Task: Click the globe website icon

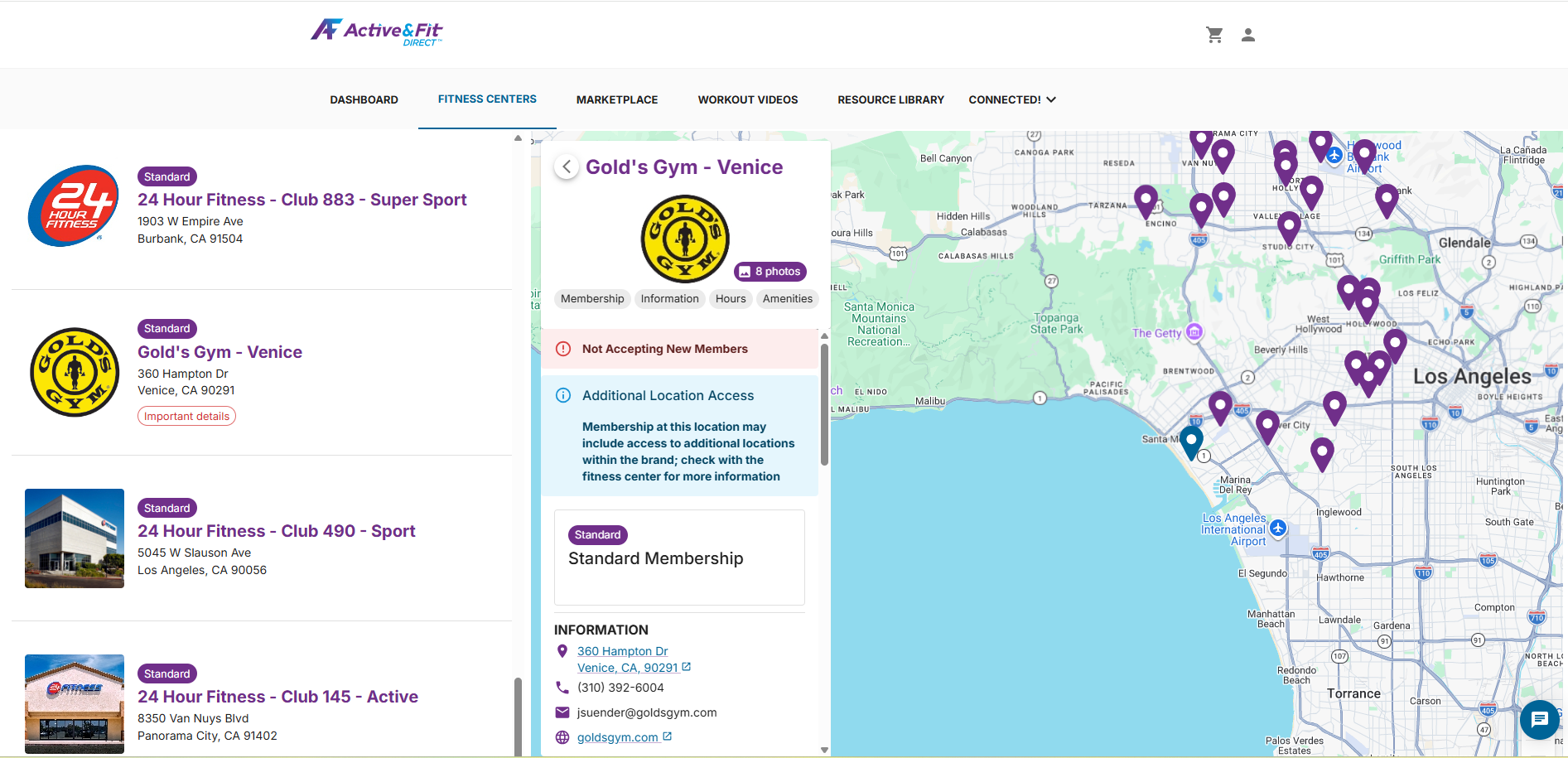Action: (x=562, y=737)
